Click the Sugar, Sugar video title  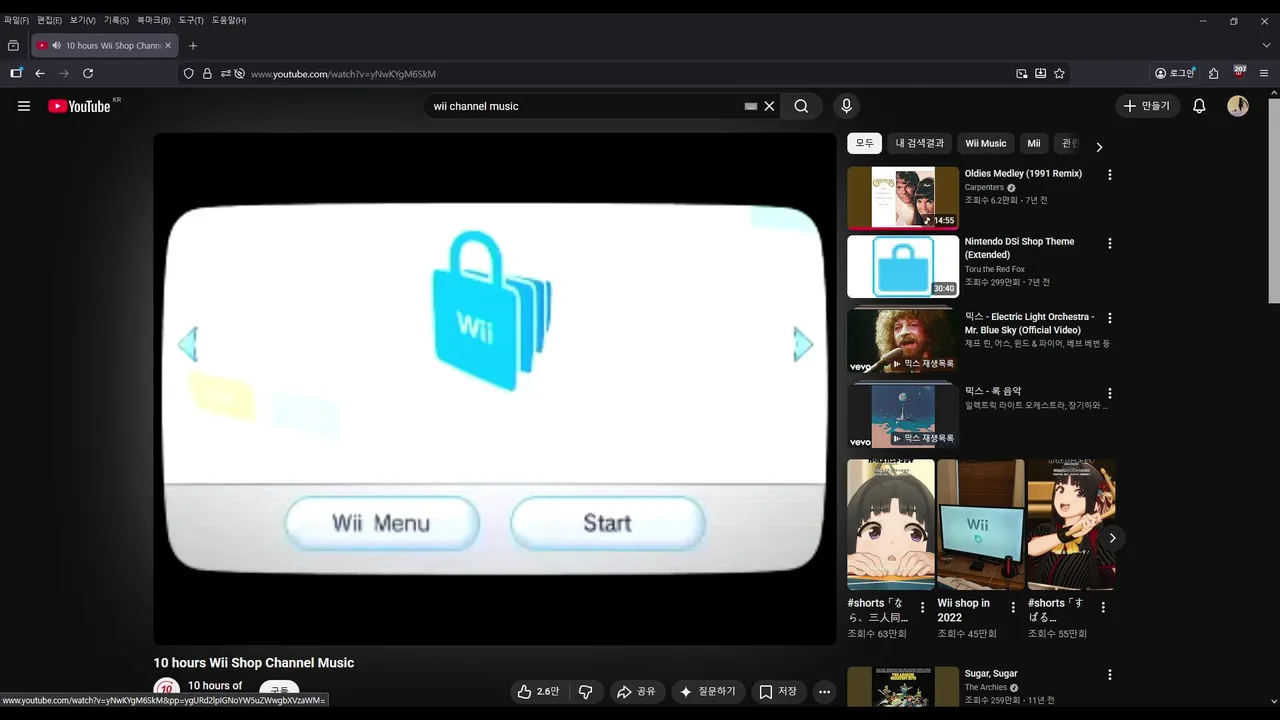tap(991, 674)
